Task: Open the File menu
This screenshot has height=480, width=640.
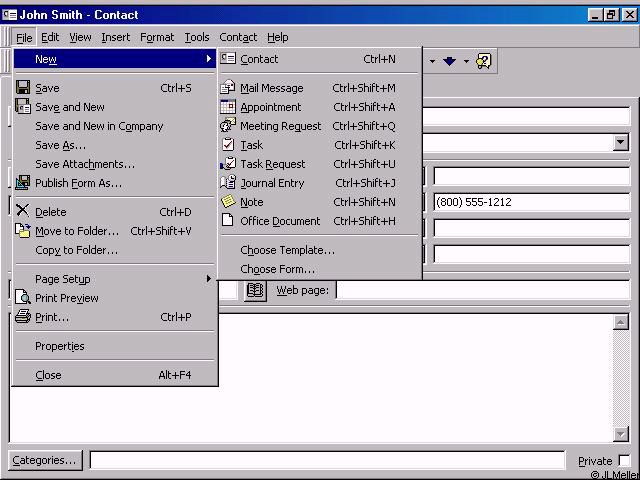Action: 24,38
